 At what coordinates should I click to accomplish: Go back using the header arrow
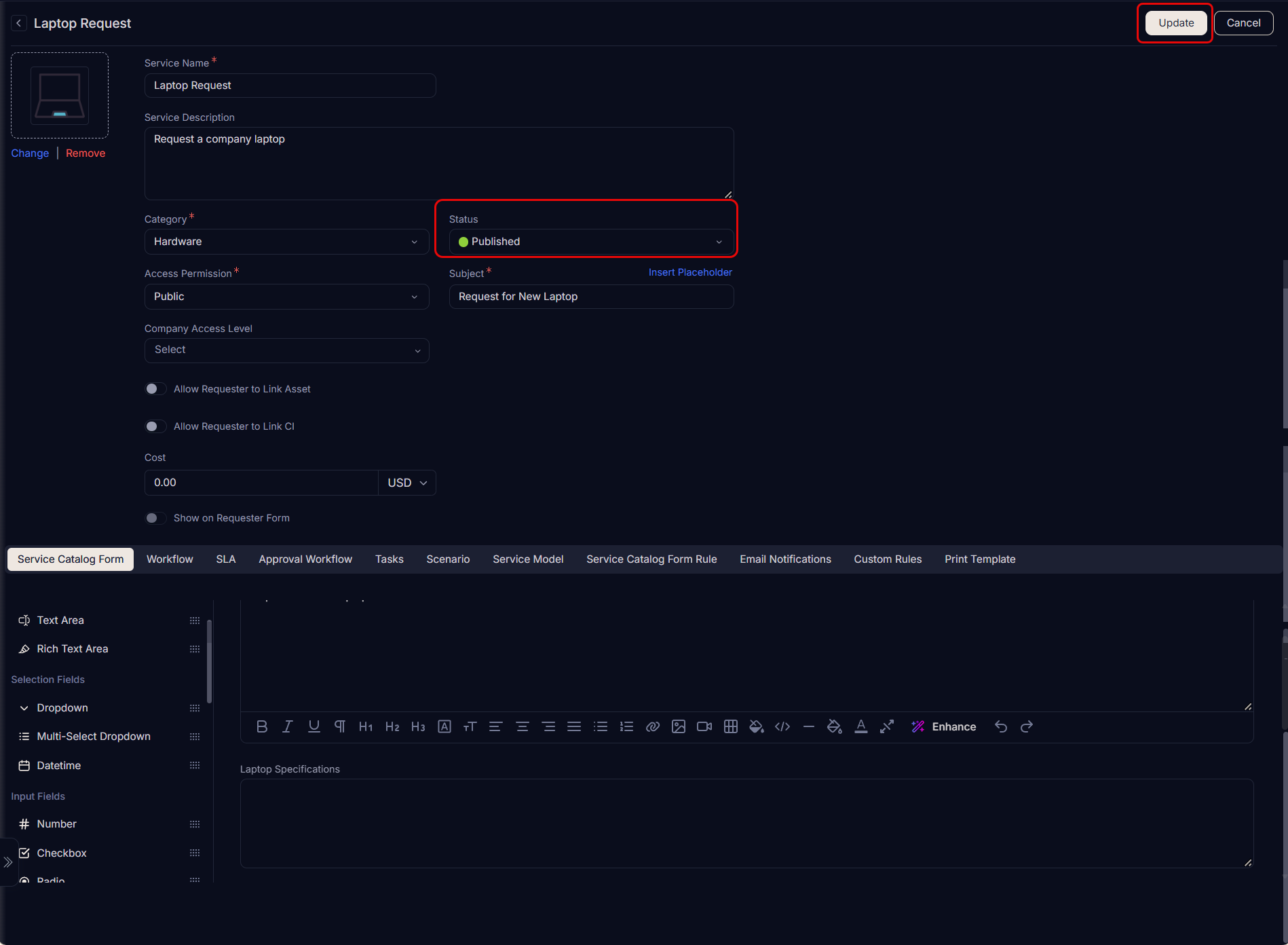19,23
